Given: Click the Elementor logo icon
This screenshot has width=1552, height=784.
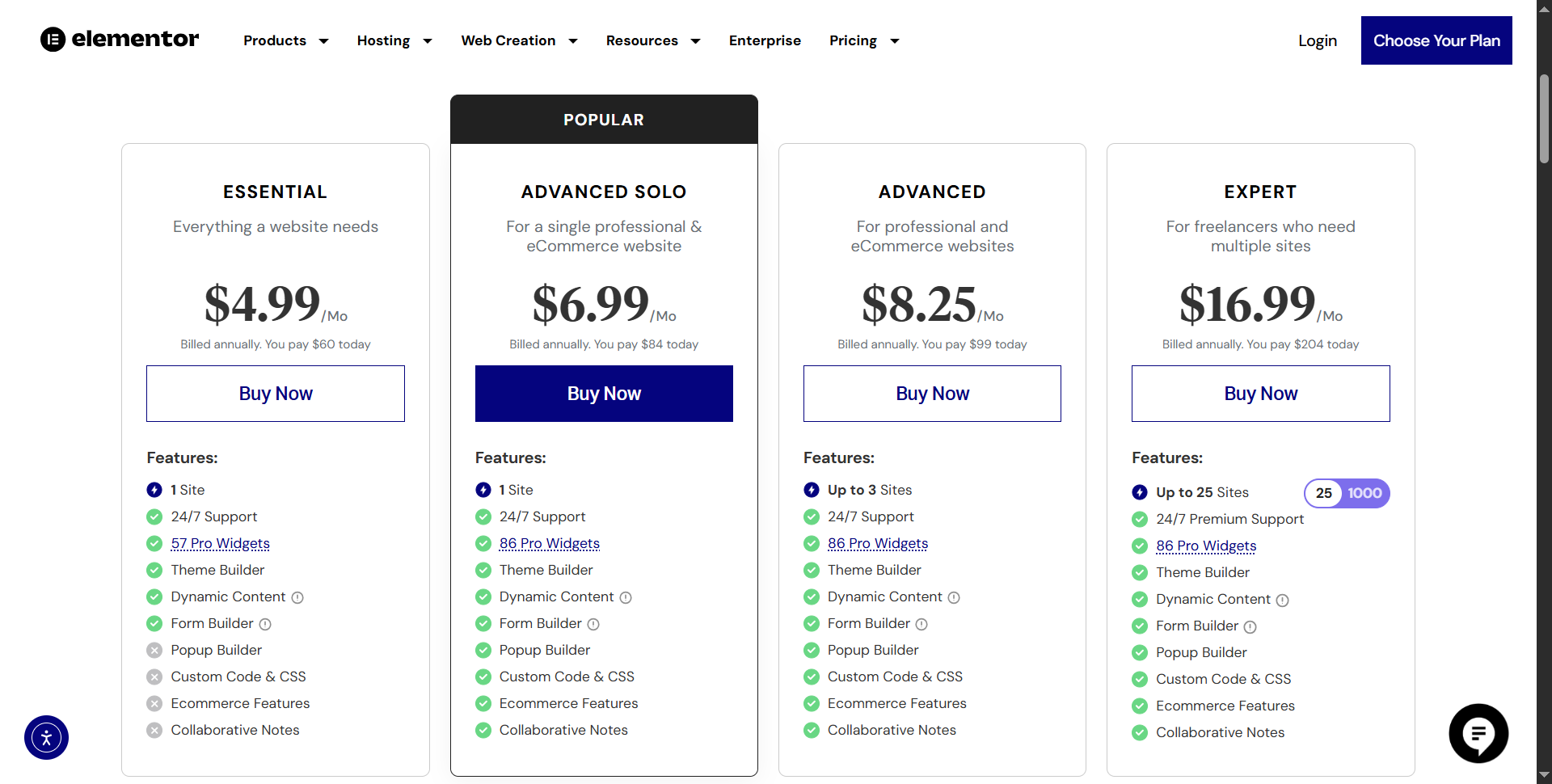Looking at the screenshot, I should pyautogui.click(x=53, y=40).
